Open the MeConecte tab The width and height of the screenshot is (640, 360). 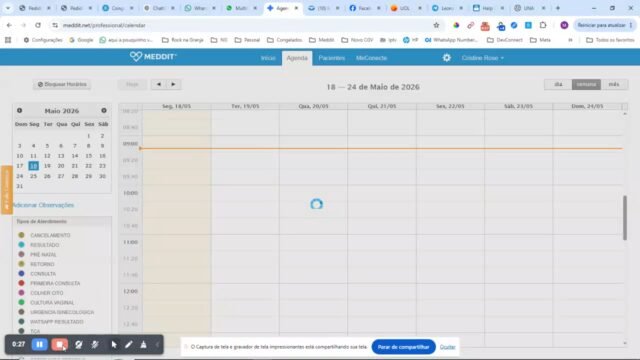tap(371, 58)
